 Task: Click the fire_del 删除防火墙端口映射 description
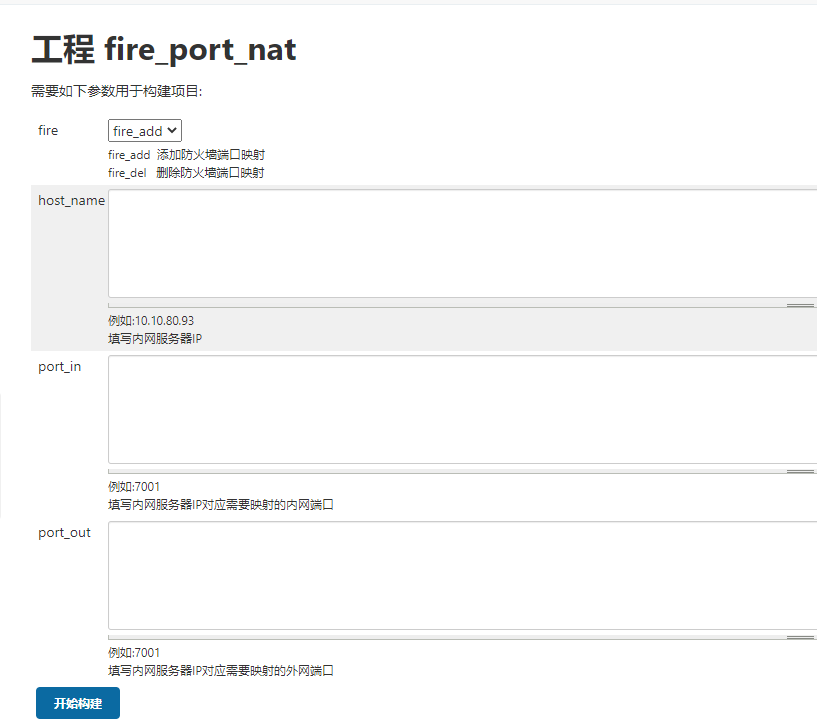186,173
